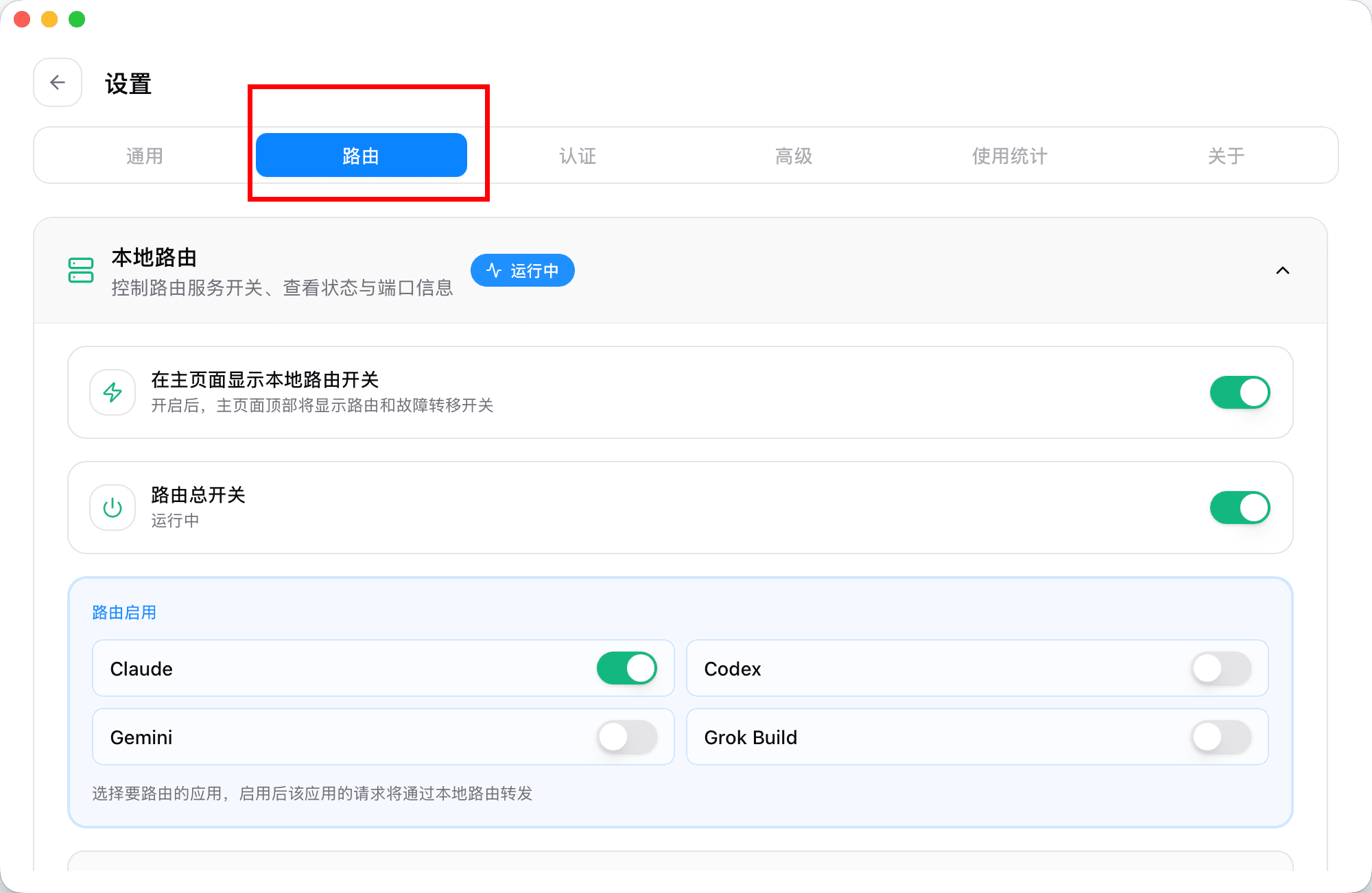
Task: Enable routing for Gemini
Action: point(626,737)
